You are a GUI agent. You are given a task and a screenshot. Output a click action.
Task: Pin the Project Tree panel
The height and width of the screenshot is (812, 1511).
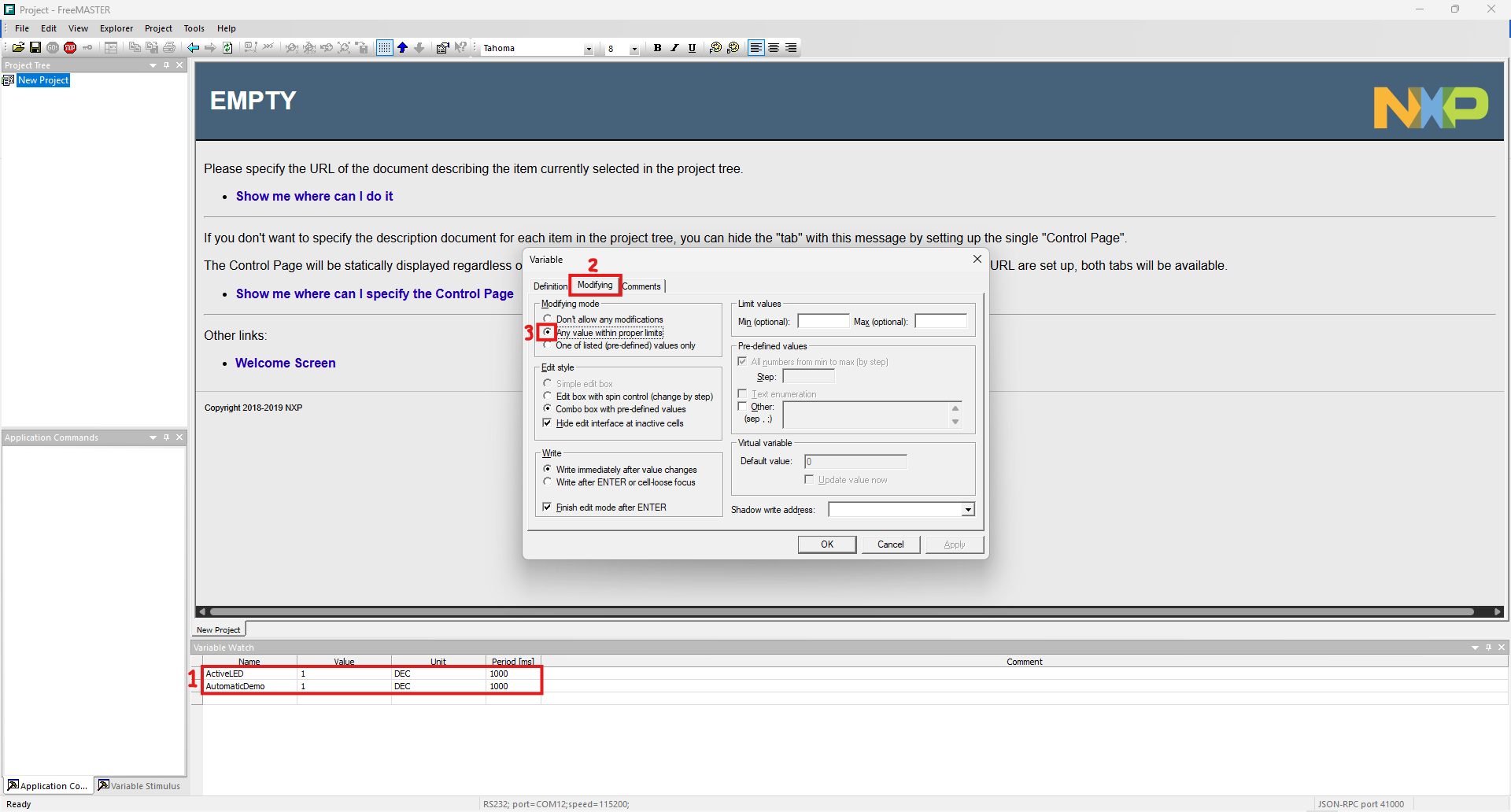[167, 65]
